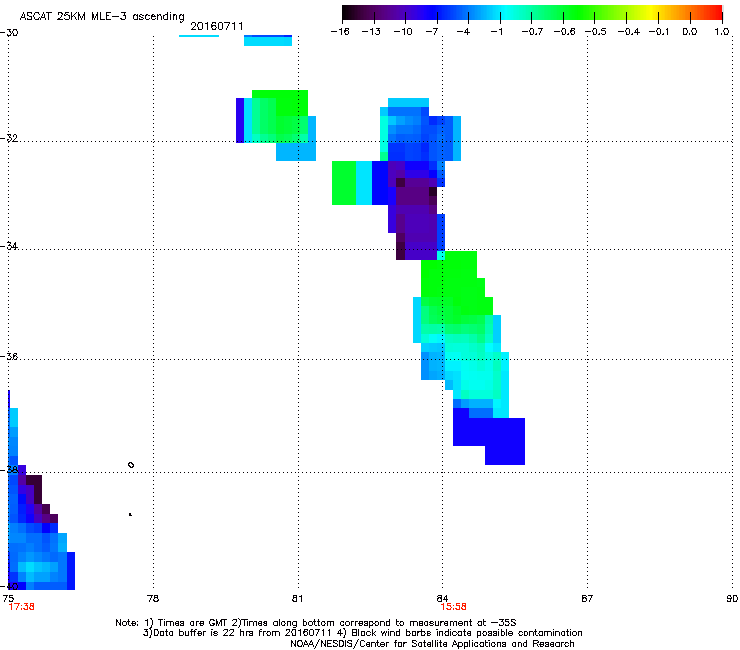Click the 78 longitude axis label
This screenshot has width=740, height=650.
(153, 598)
